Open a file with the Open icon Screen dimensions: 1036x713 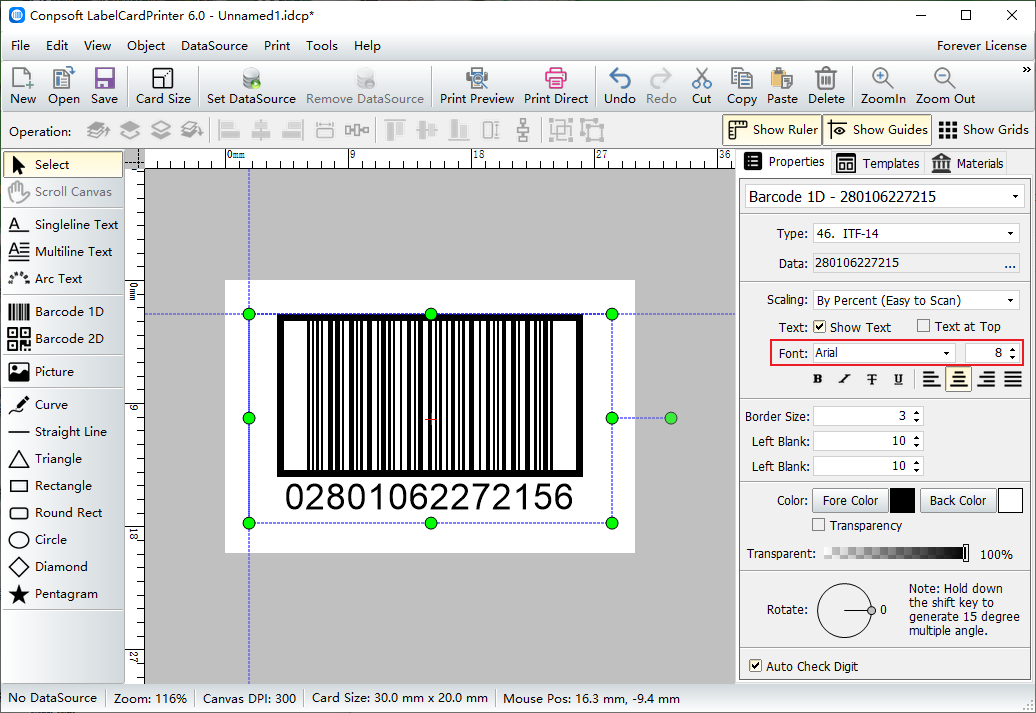[63, 85]
